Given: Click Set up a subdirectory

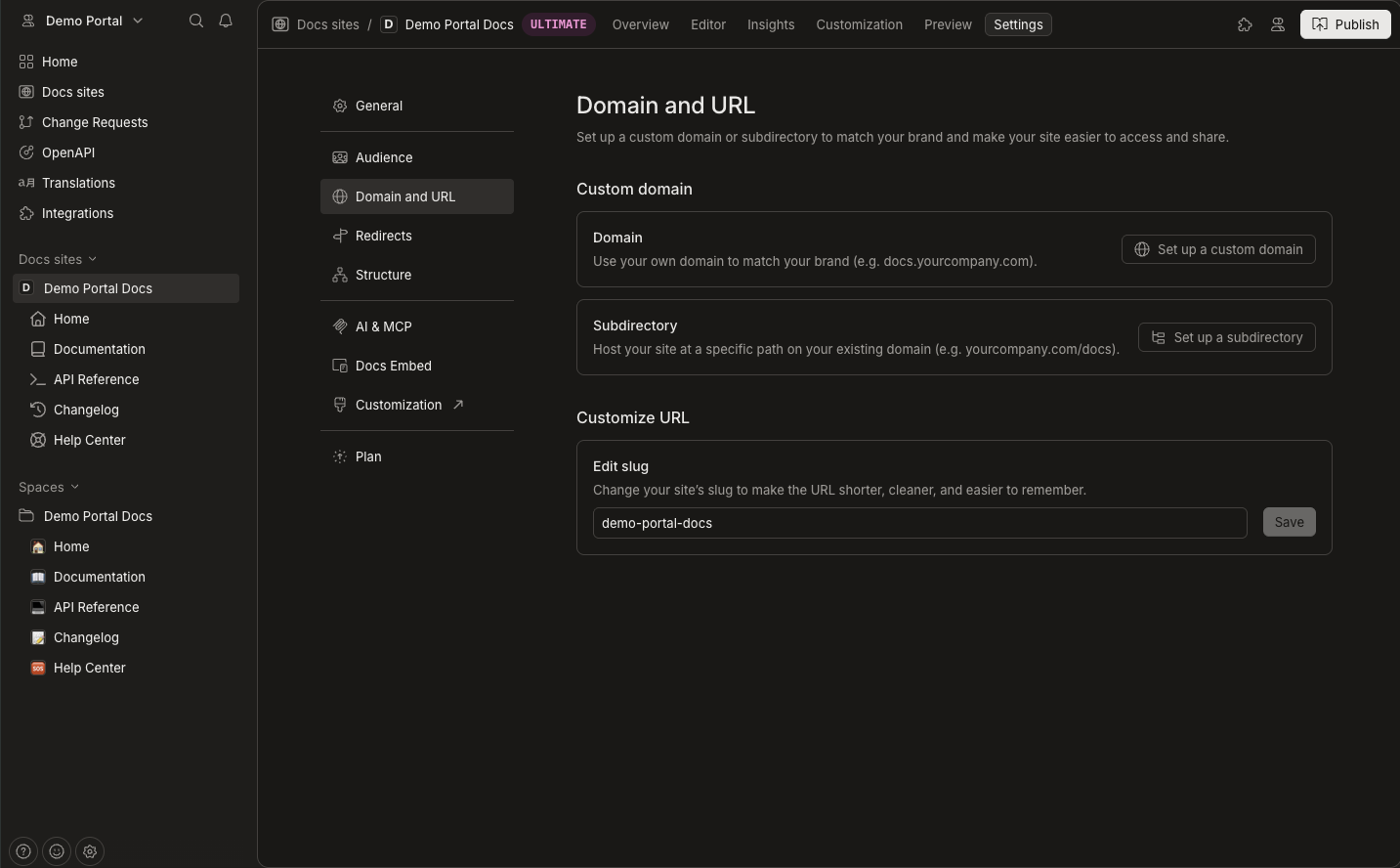Looking at the screenshot, I should 1227,337.
